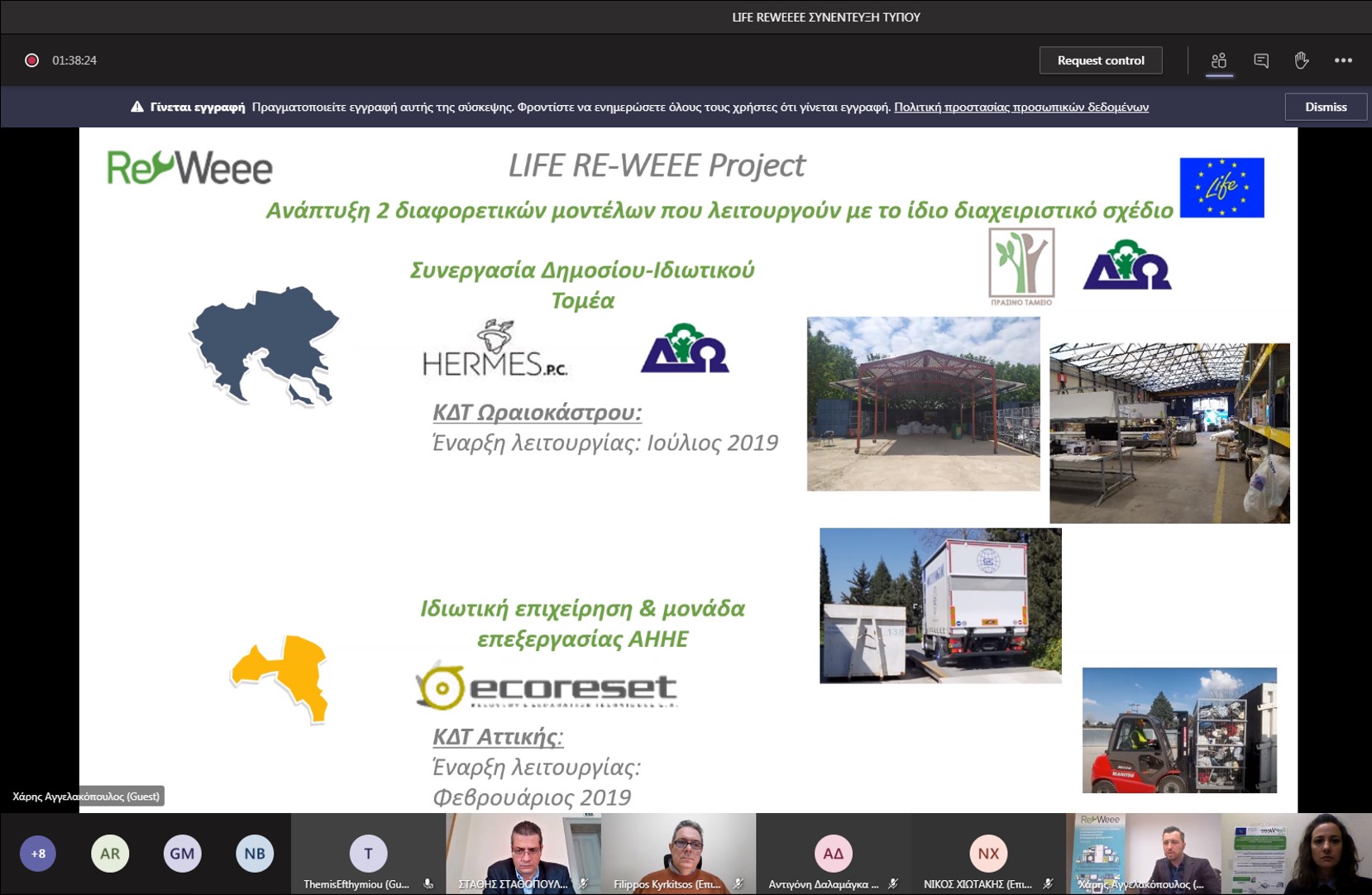Click the ΚΔΤ Αττικής heading
This screenshot has width=1372, height=895.
tap(498, 736)
